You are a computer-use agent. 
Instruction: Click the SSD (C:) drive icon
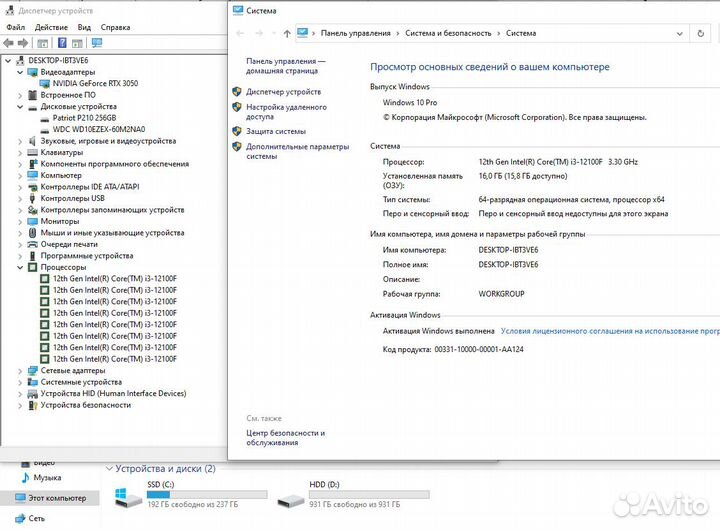coord(128,497)
